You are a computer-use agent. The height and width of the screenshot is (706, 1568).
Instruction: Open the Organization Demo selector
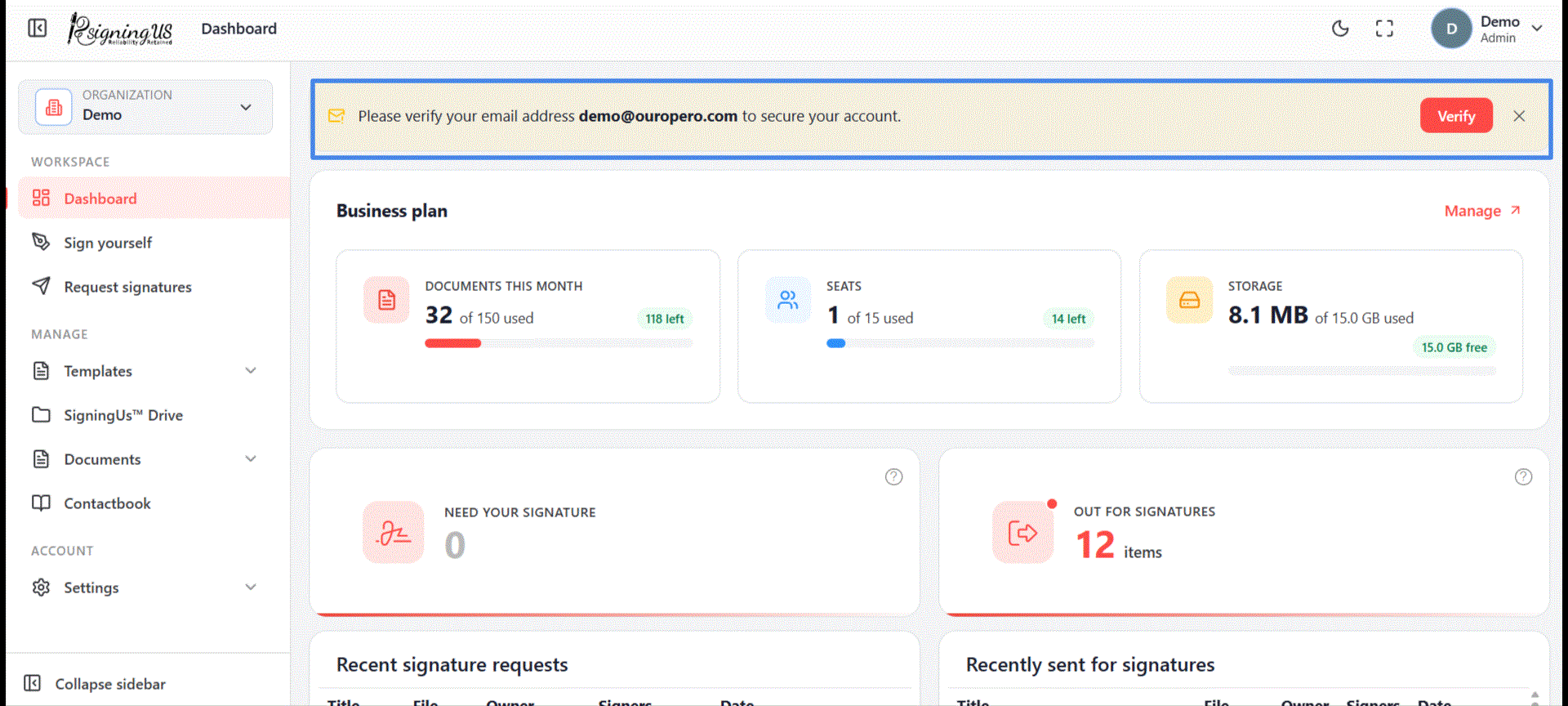point(145,107)
